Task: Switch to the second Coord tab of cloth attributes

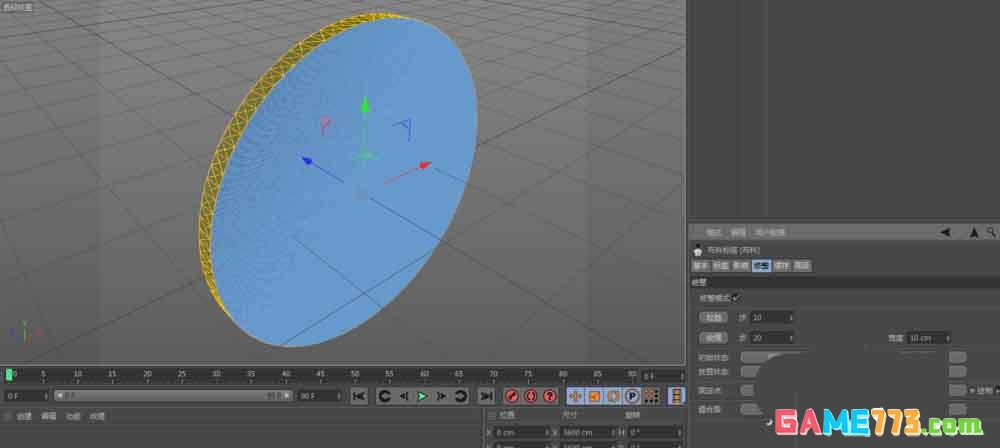Action: [721, 265]
